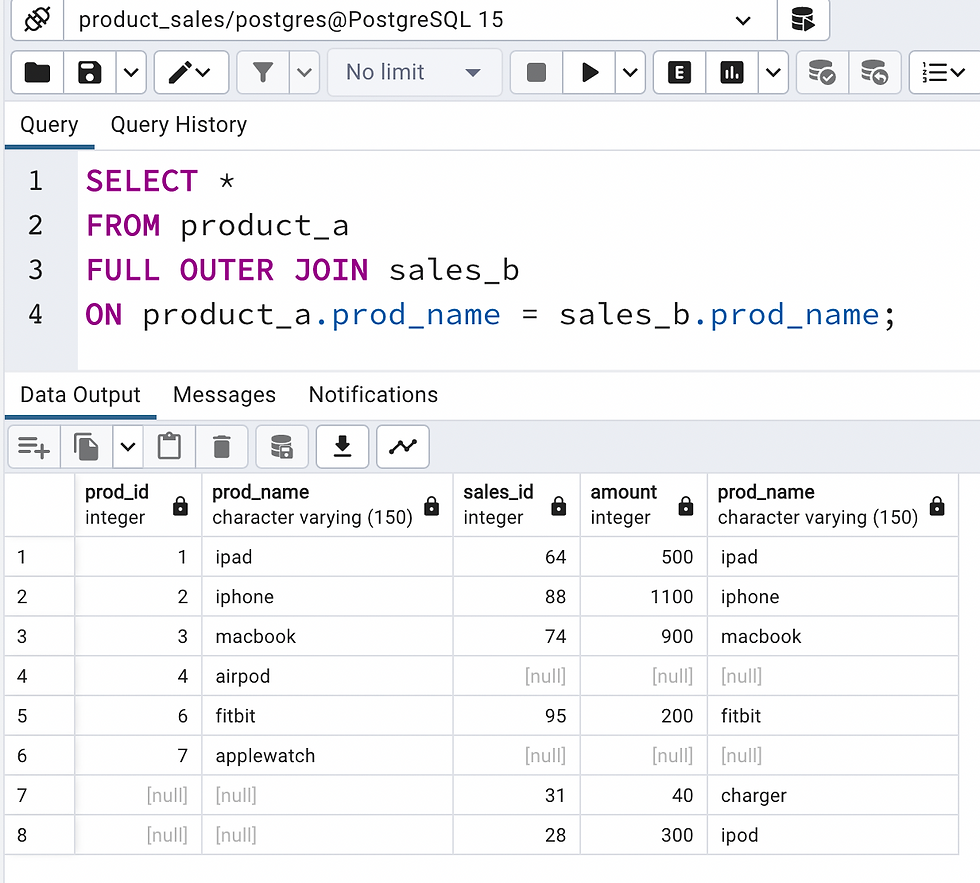Select result row number 8
This screenshot has height=883, width=980.
coord(39,835)
